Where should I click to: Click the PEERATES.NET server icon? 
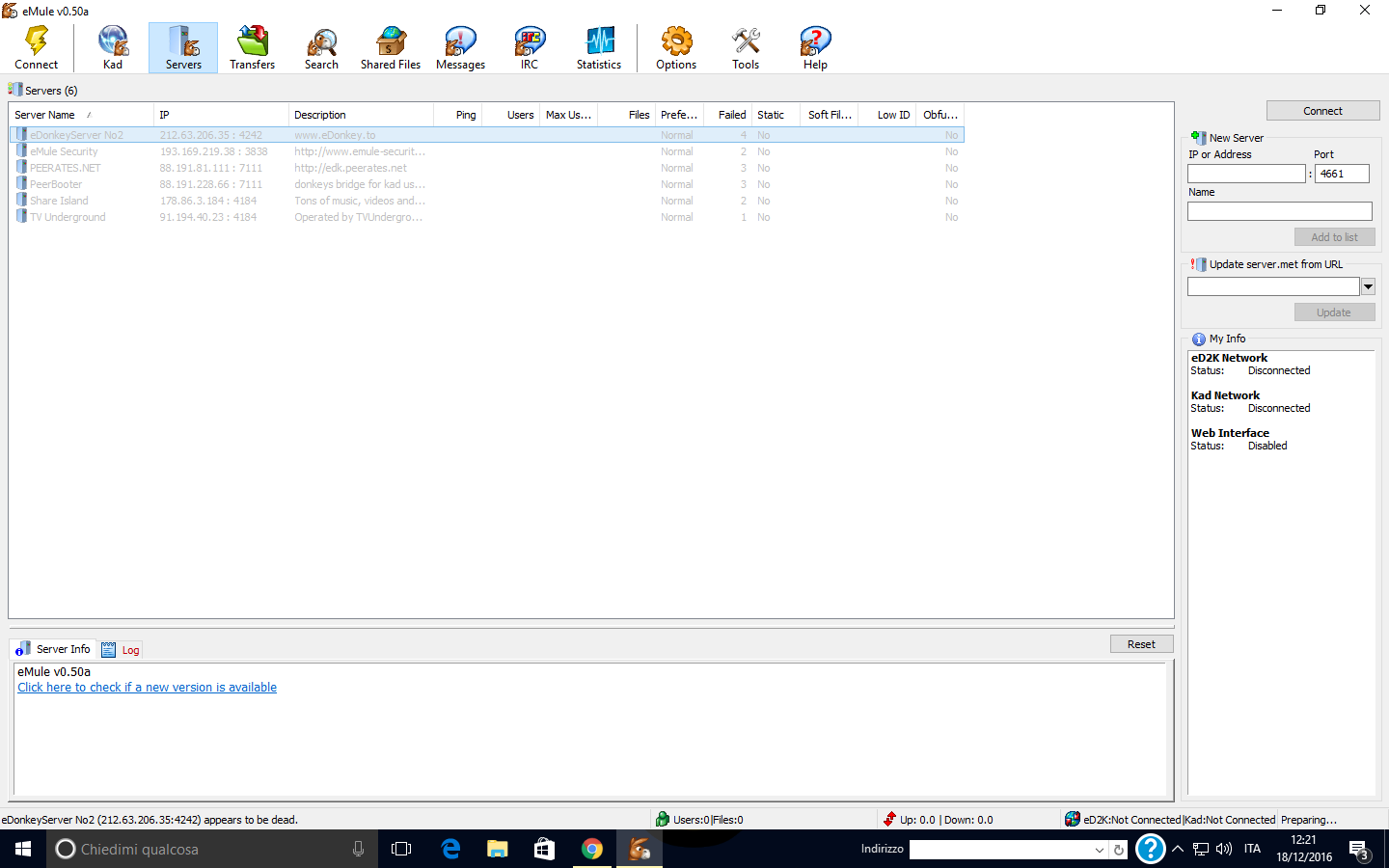tap(21, 168)
